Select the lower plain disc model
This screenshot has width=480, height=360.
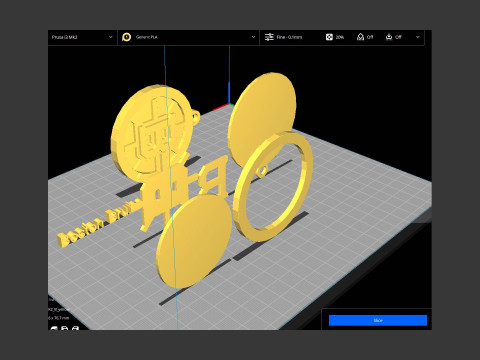(194, 242)
